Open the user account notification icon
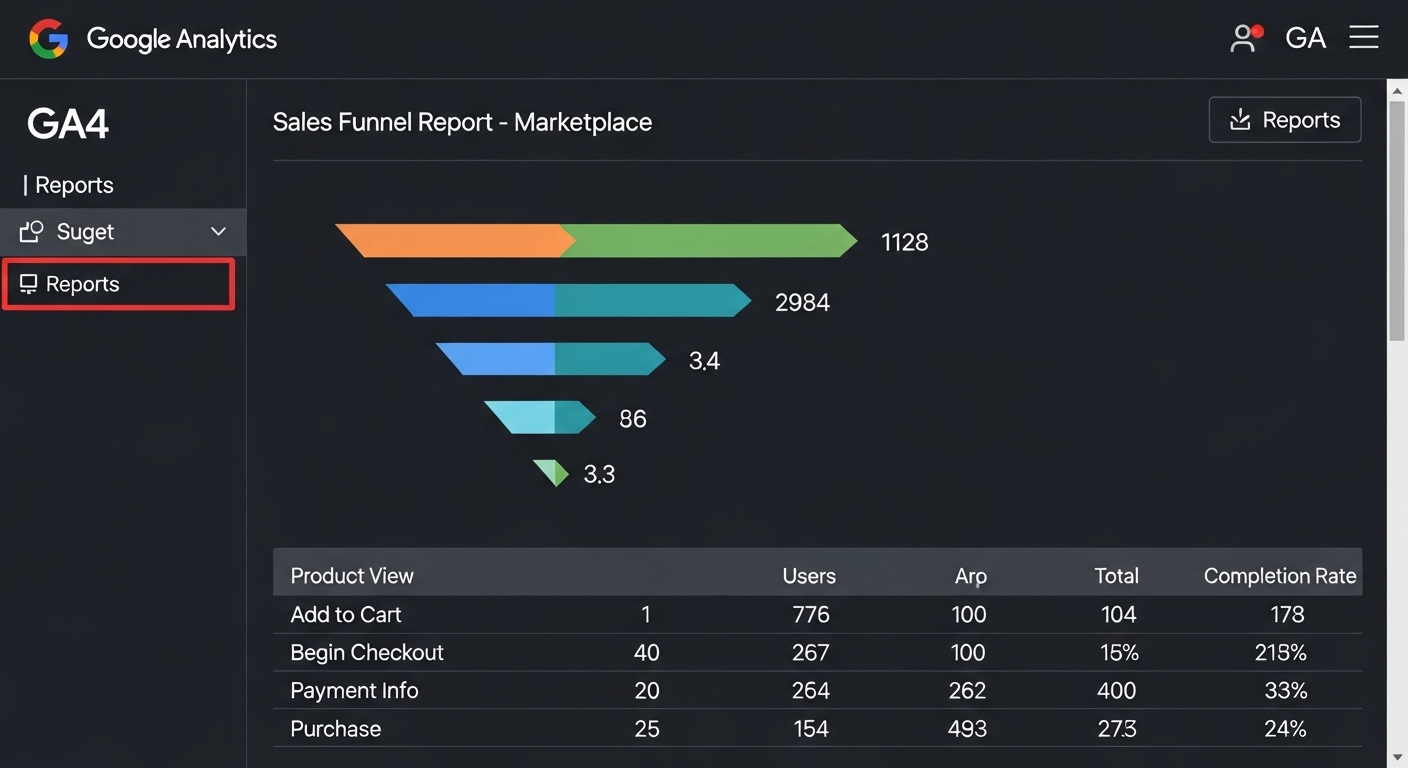 click(x=1246, y=38)
